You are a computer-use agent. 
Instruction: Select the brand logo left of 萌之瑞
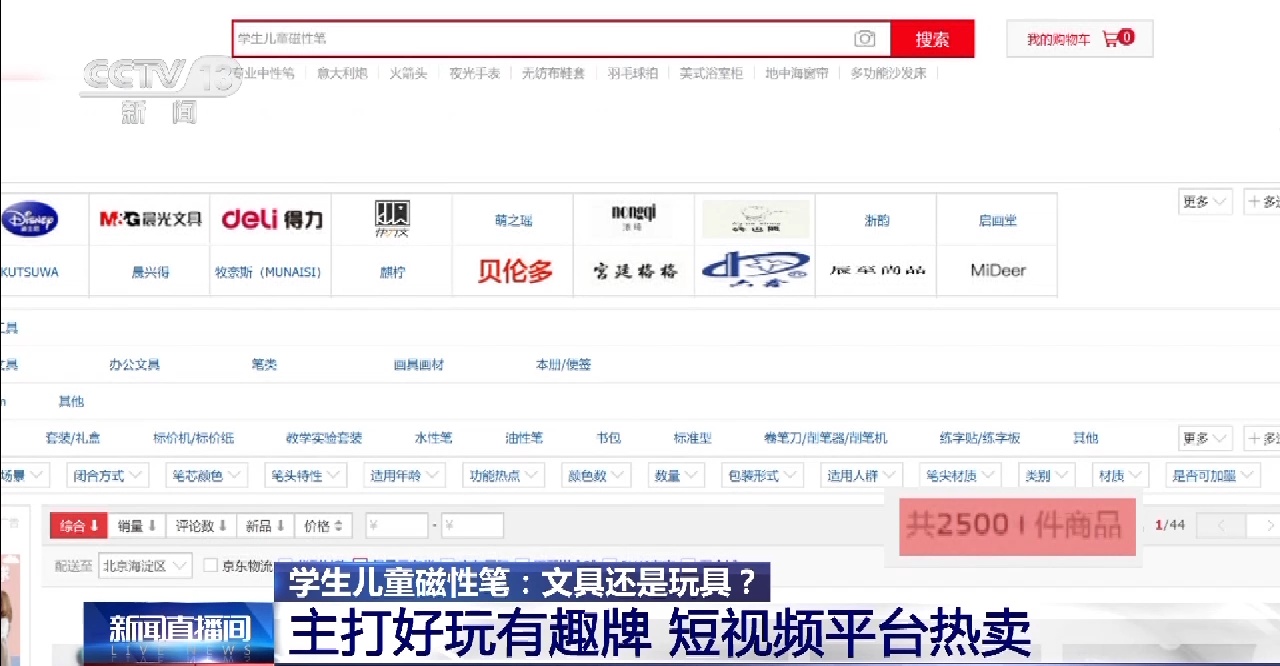[x=392, y=219]
